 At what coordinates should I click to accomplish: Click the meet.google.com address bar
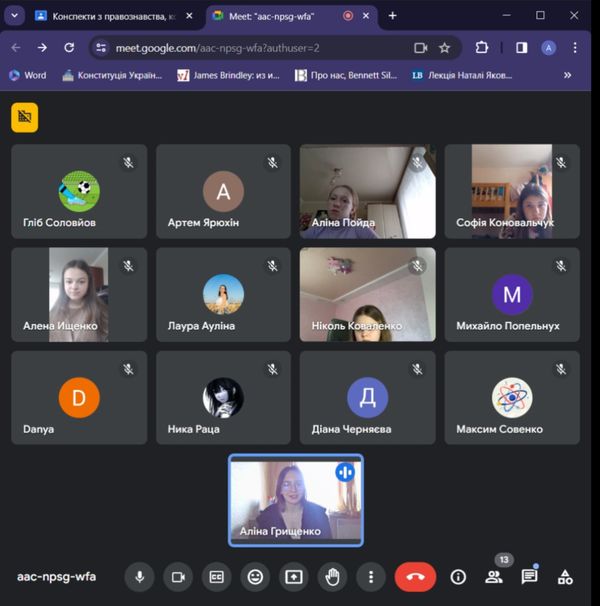click(x=250, y=47)
